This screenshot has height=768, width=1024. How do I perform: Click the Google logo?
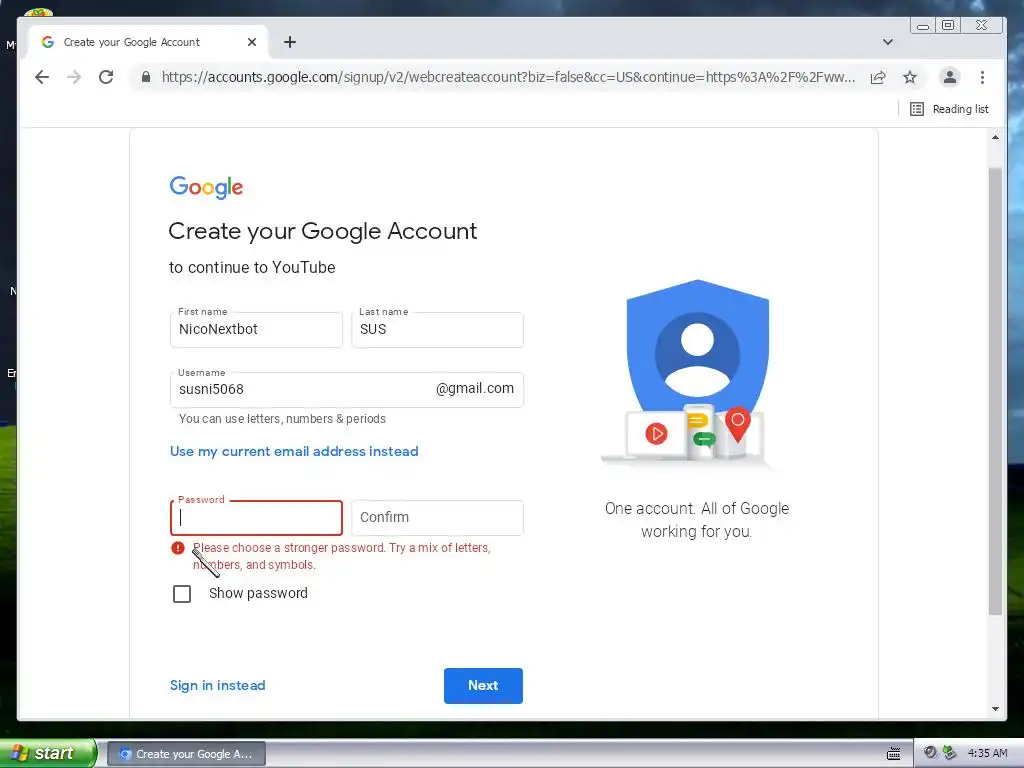tap(206, 187)
